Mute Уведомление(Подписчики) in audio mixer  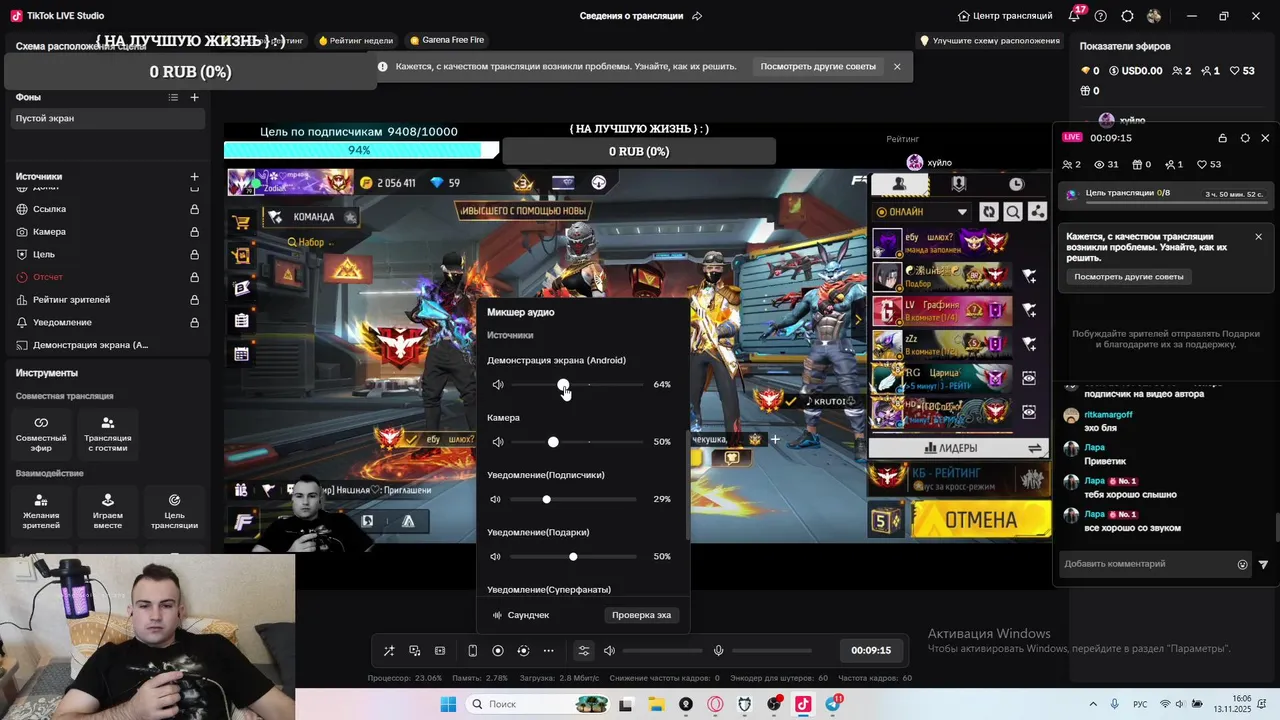(x=495, y=499)
